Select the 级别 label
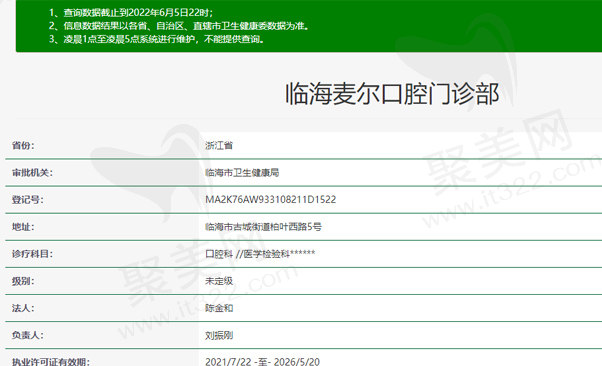Viewport: 602px width, 366px height. 23,281
